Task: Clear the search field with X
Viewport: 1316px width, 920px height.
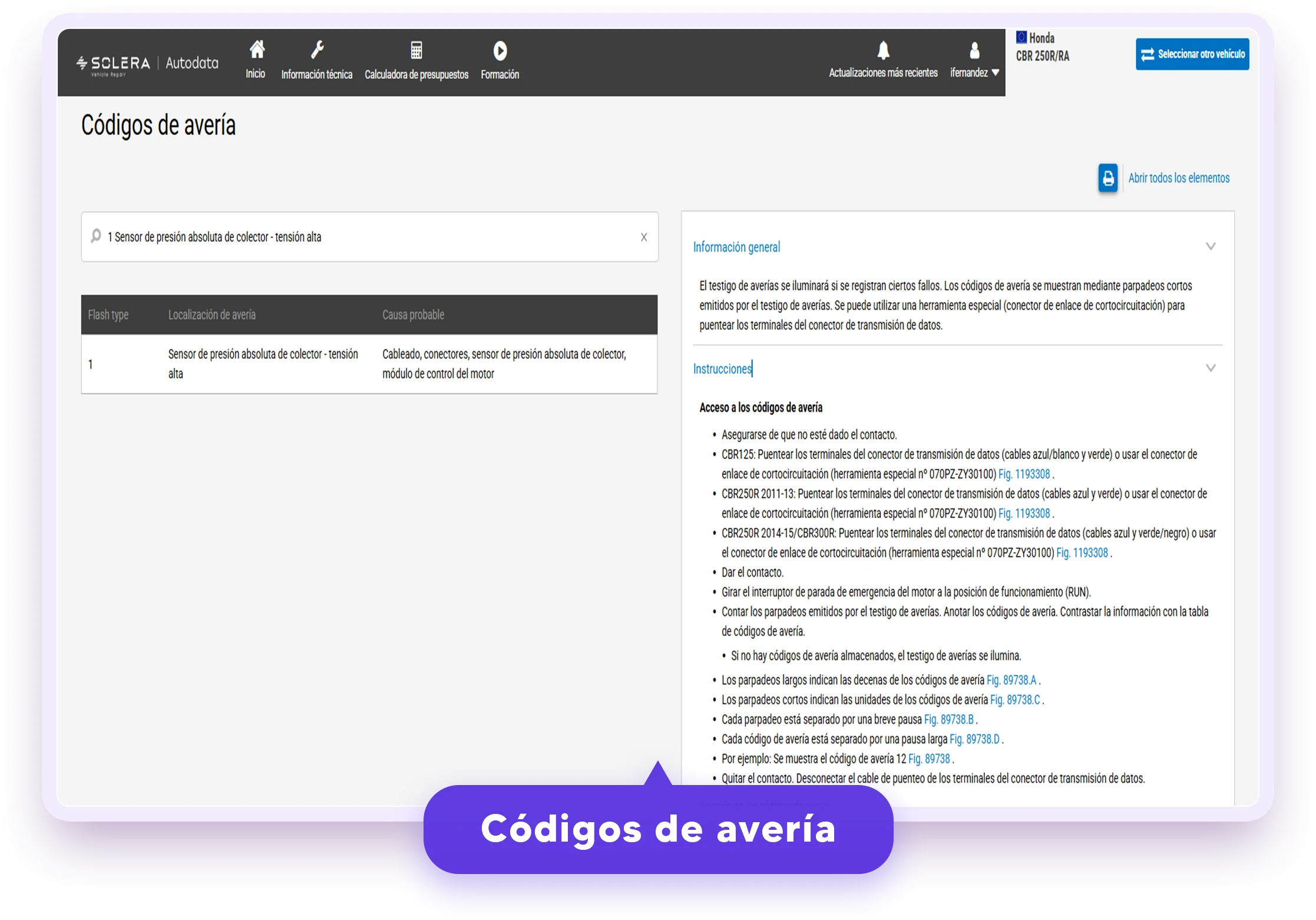Action: tap(644, 237)
